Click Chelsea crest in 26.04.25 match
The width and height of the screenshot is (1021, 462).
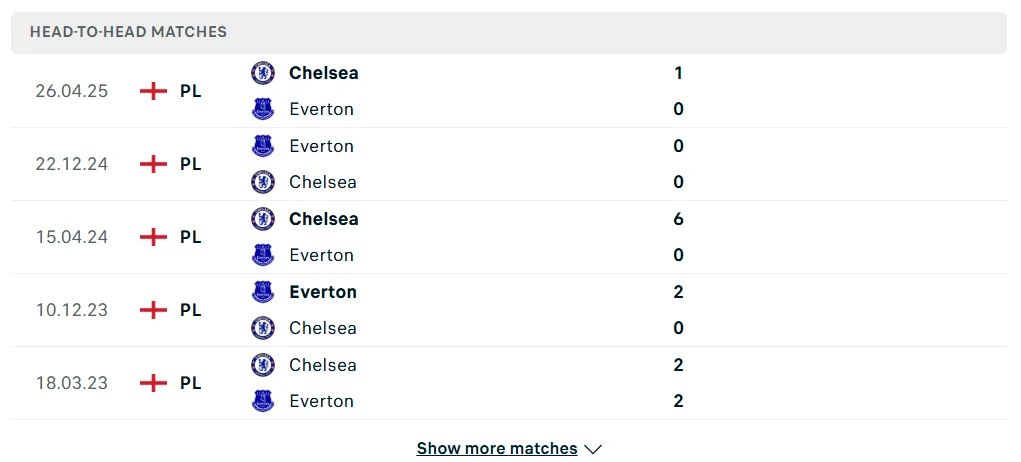click(263, 73)
